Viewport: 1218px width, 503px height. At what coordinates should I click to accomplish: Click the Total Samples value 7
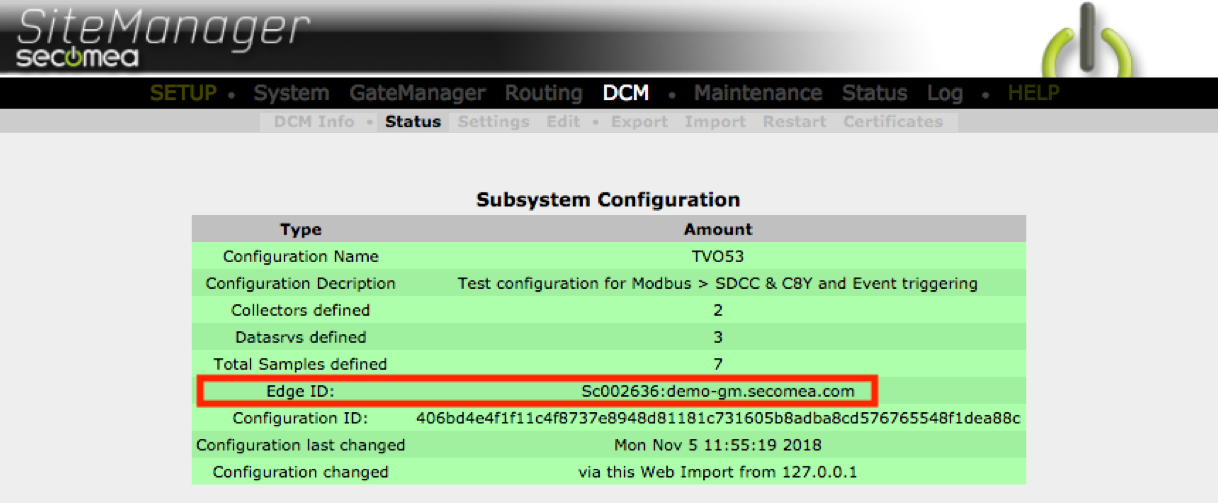pos(718,364)
